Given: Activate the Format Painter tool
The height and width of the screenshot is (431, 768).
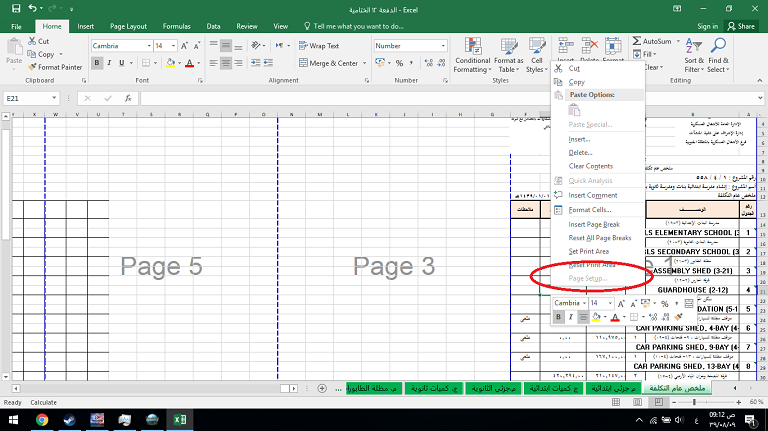Looking at the screenshot, I should tap(55, 67).
